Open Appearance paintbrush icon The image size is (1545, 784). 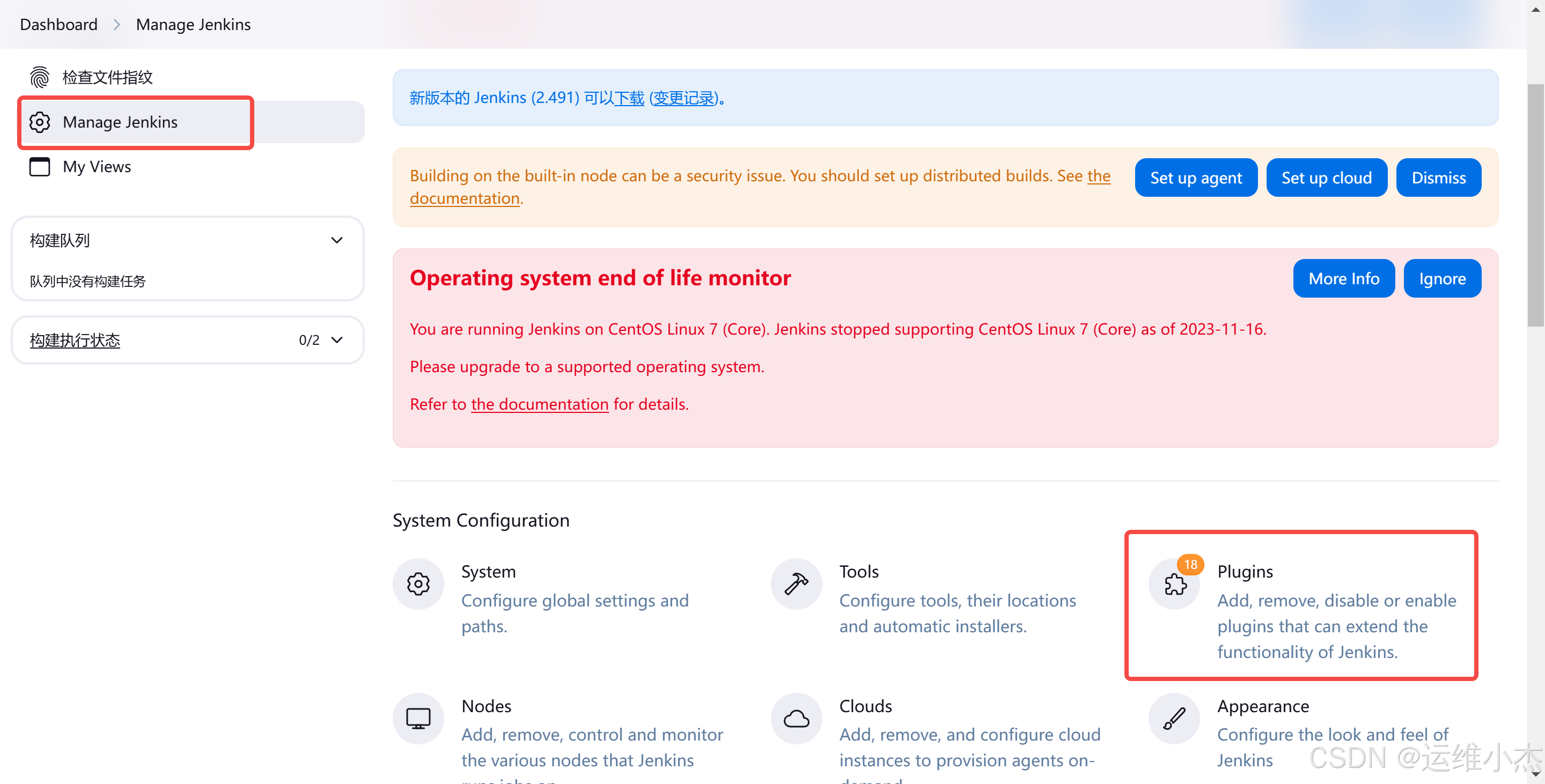[x=1174, y=718]
